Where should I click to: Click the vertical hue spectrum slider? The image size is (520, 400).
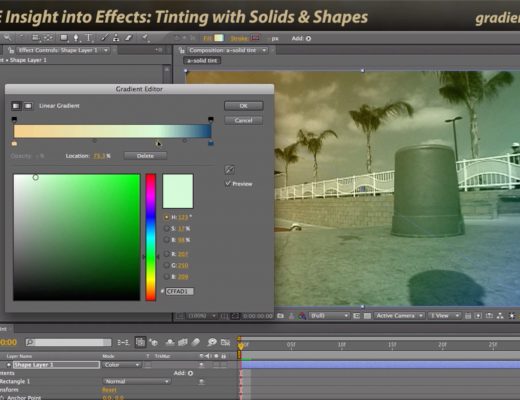pos(151,237)
